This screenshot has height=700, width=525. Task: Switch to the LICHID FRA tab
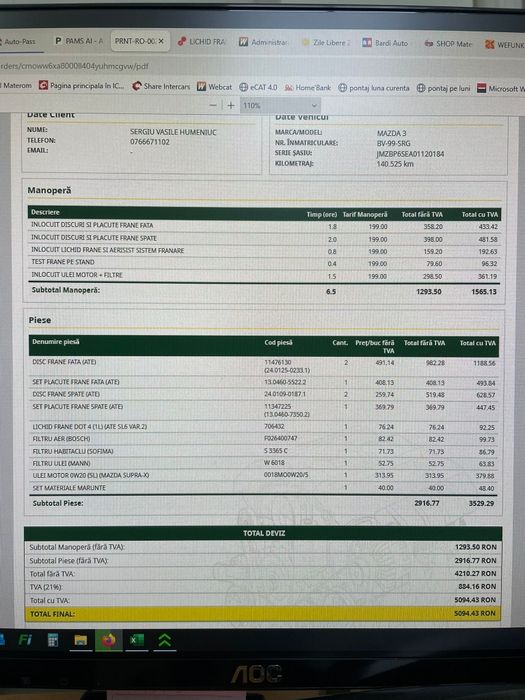[202, 42]
